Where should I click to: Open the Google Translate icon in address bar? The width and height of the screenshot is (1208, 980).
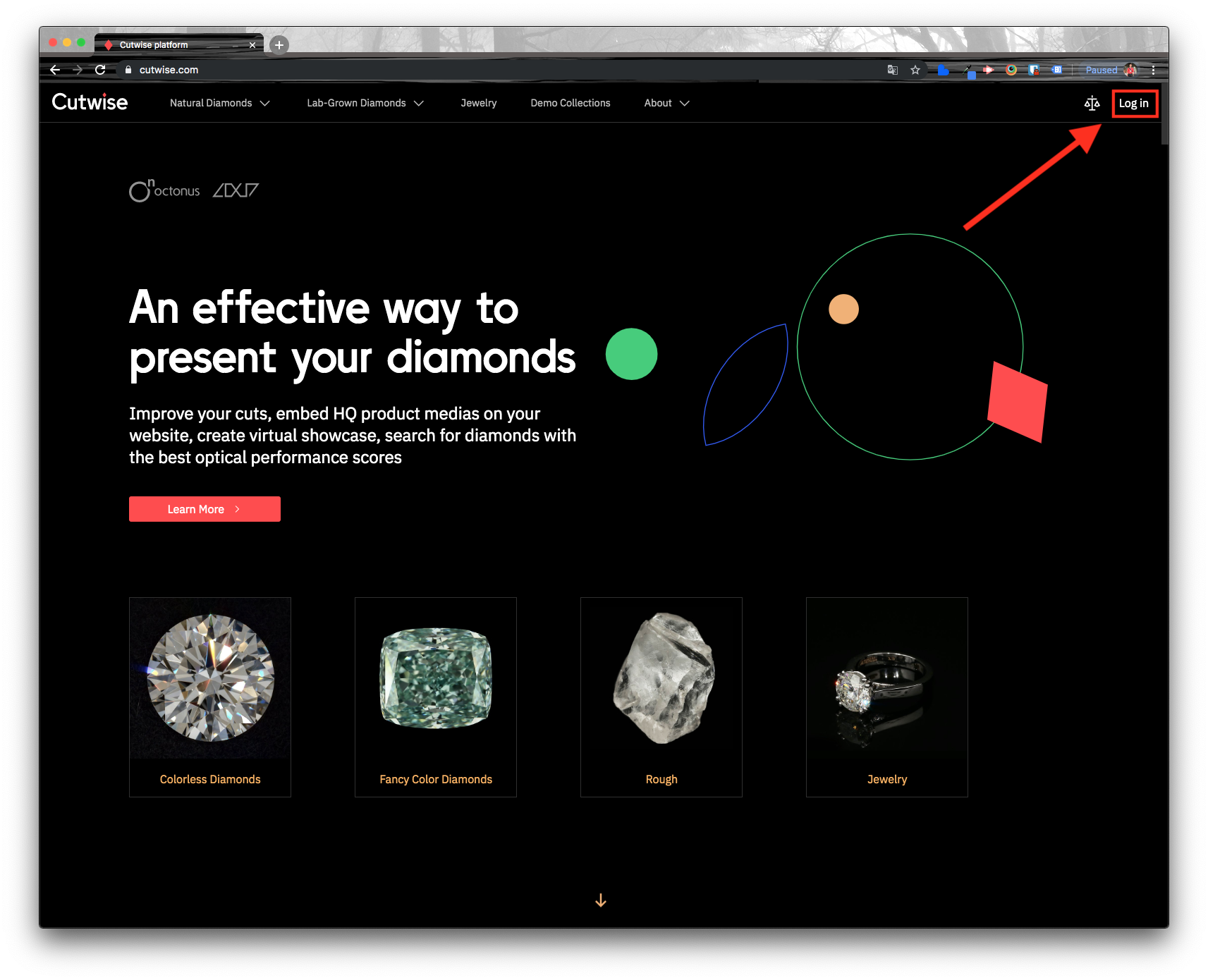[x=893, y=70]
